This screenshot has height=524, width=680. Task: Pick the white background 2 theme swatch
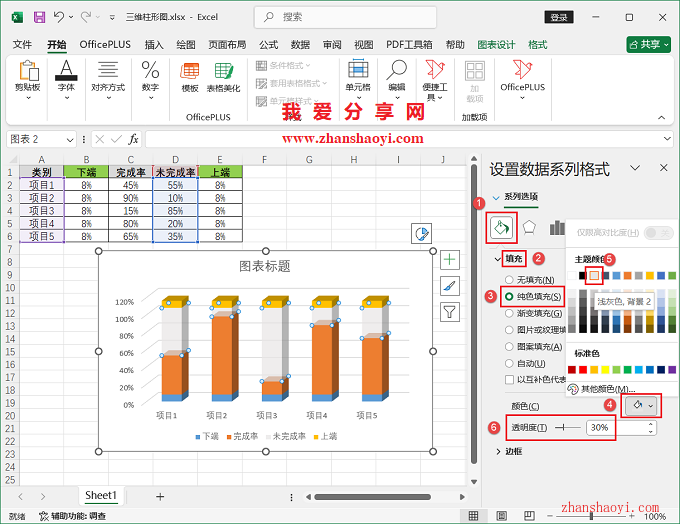click(x=593, y=275)
